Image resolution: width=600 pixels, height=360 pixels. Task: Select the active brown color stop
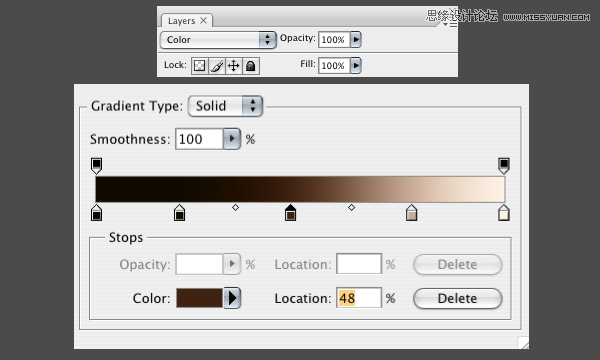click(290, 213)
